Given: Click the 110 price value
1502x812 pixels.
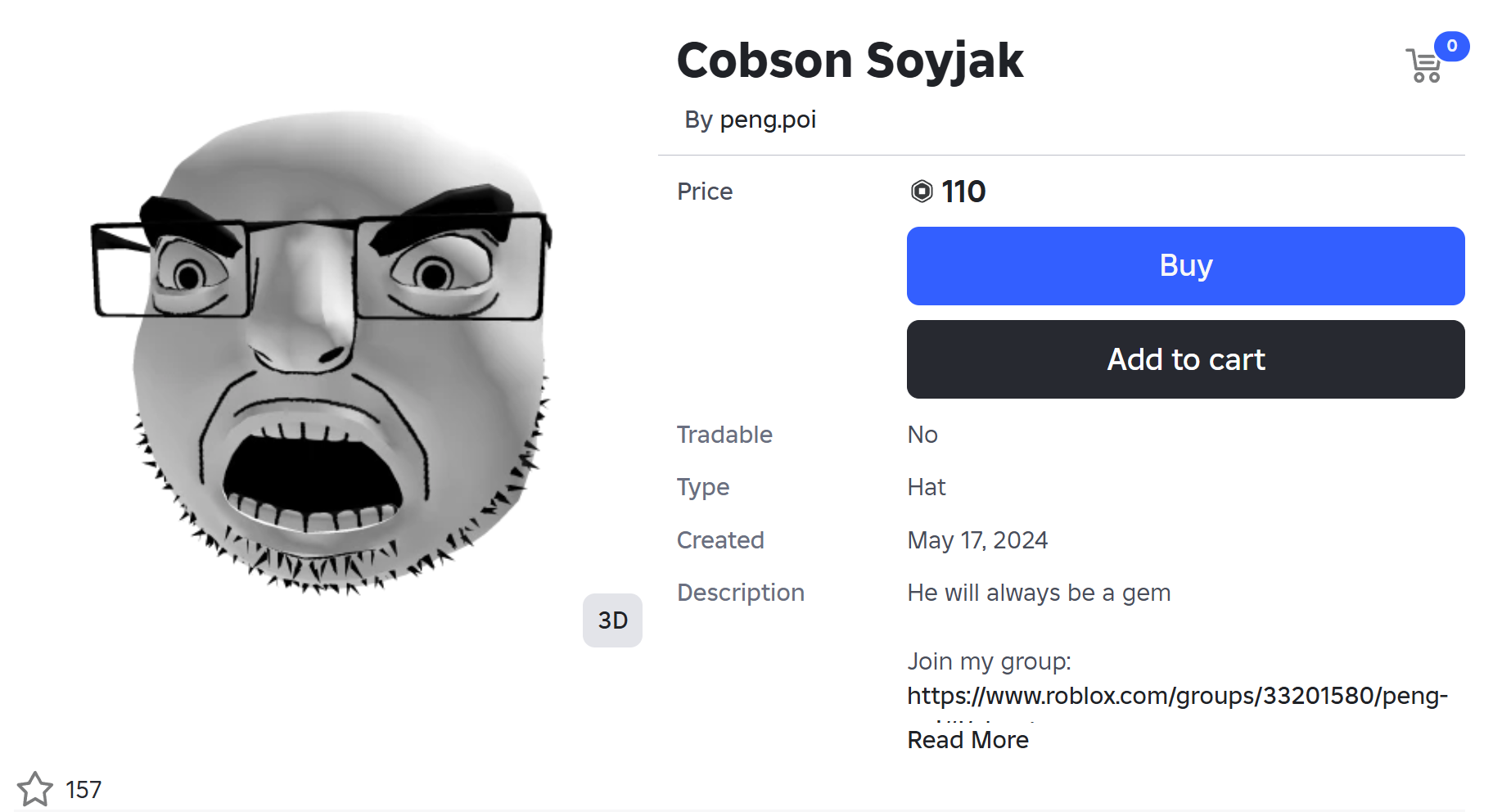Looking at the screenshot, I should coord(963,192).
